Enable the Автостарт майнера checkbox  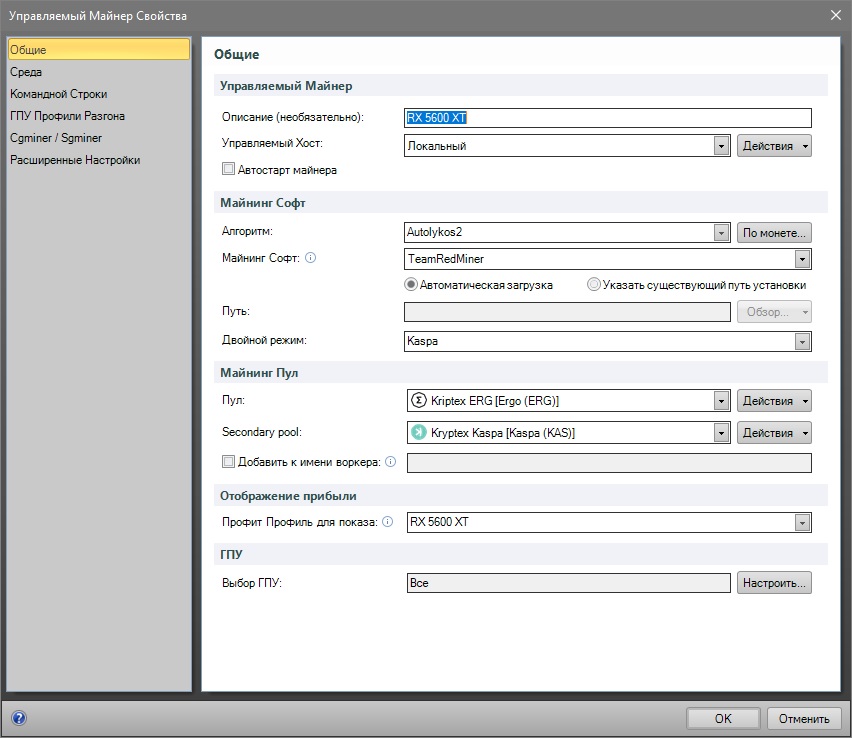click(228, 170)
